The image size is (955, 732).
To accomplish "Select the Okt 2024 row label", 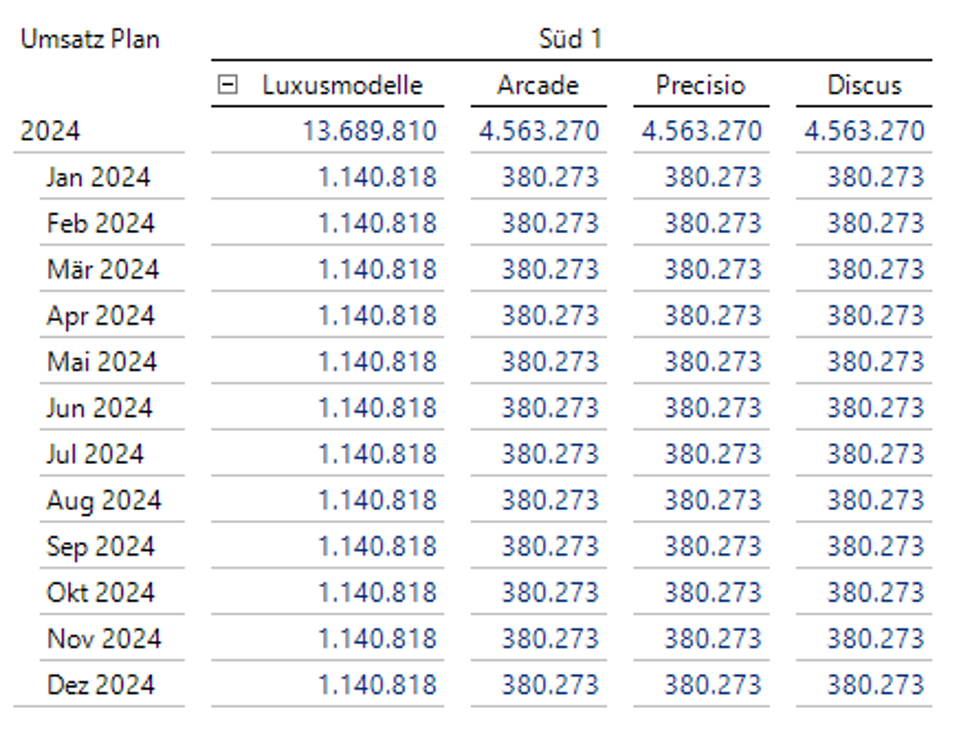I will [x=100, y=592].
